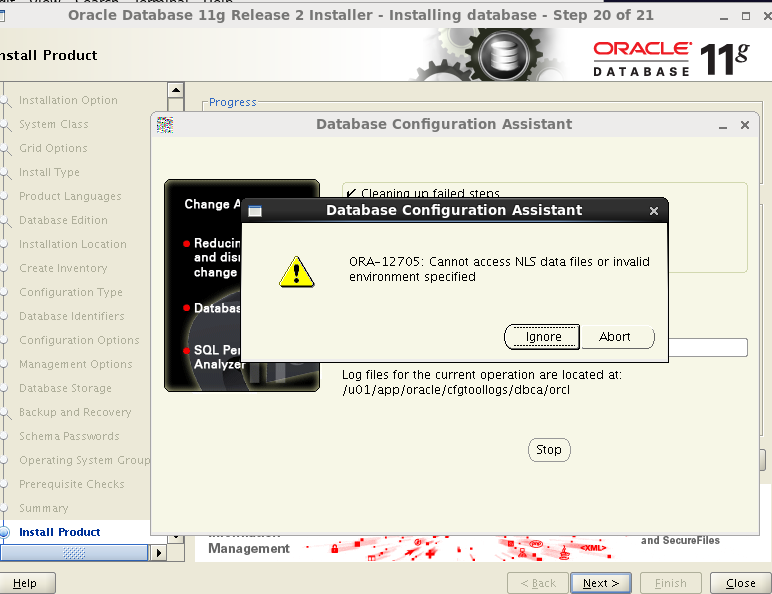The width and height of the screenshot is (772, 594).
Task: Click the Next button in installer
Action: (x=601, y=583)
